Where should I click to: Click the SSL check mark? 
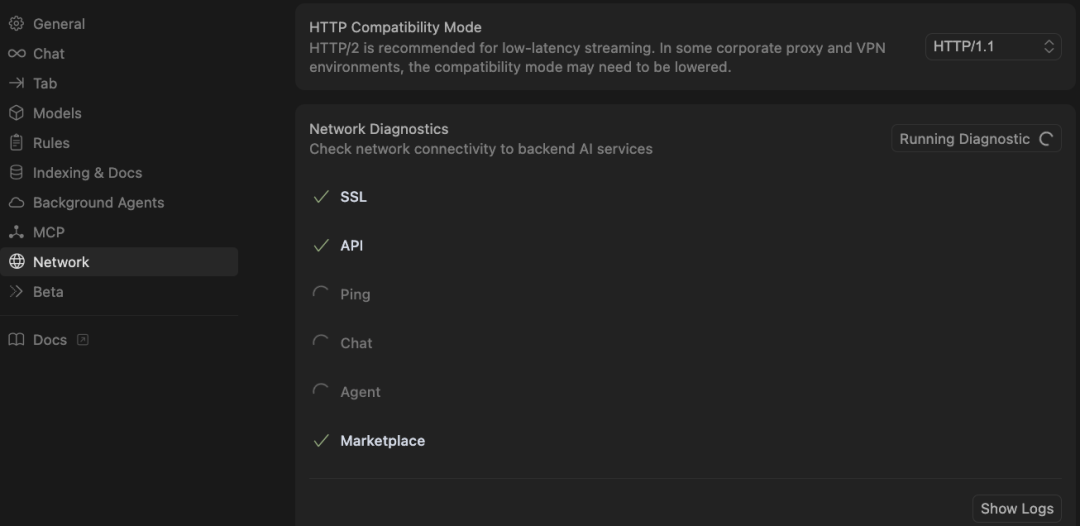click(321, 197)
